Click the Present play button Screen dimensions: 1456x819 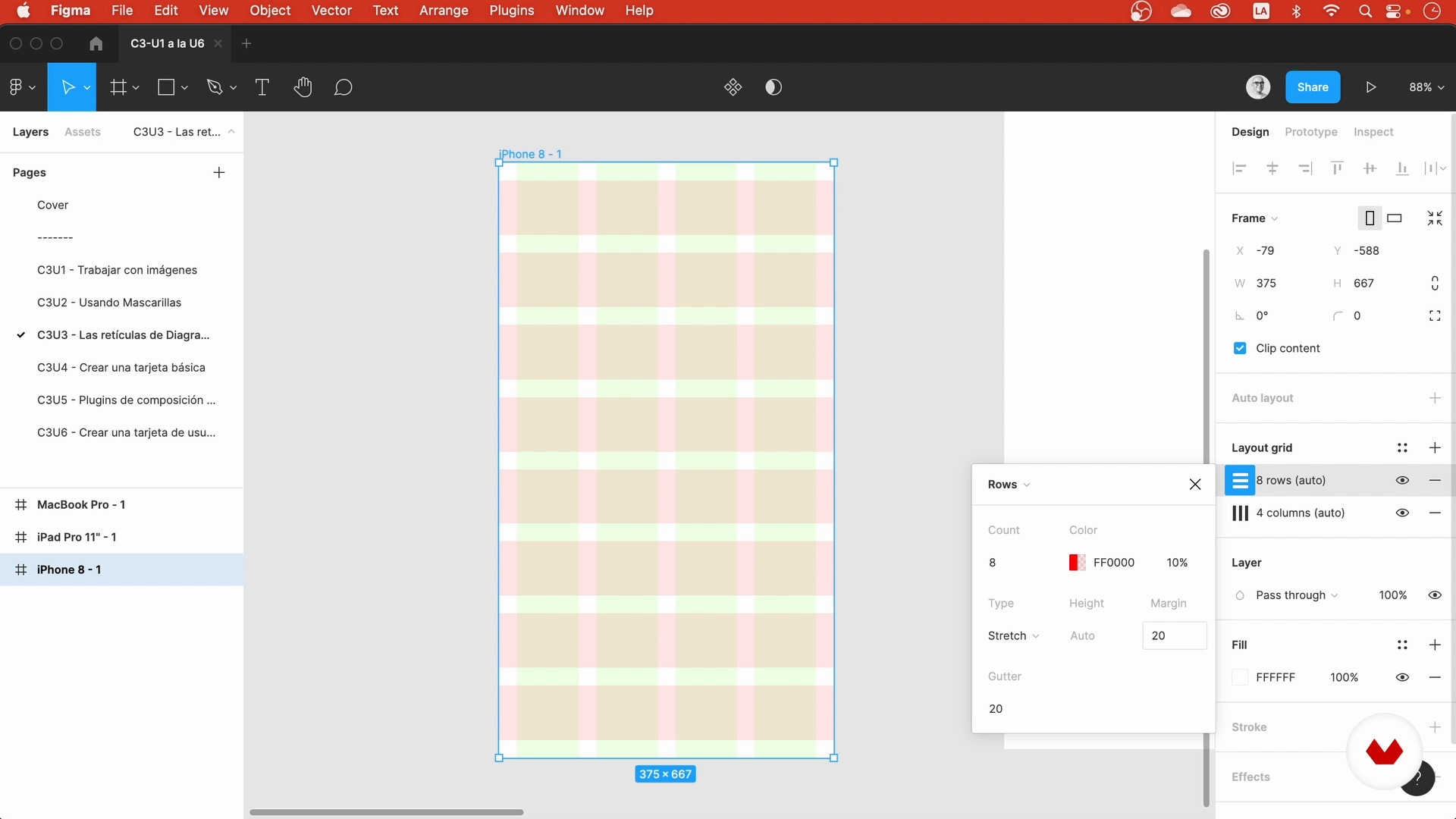[1371, 87]
